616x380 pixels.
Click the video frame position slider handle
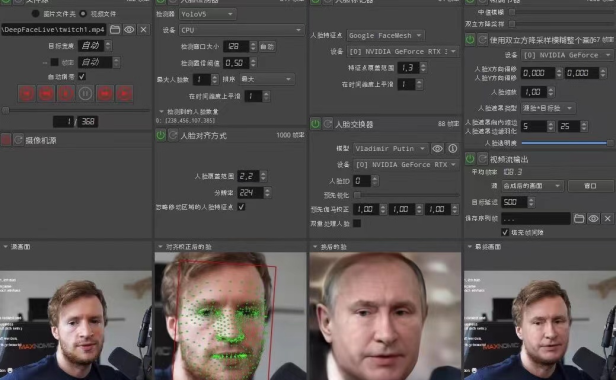tap(6, 110)
